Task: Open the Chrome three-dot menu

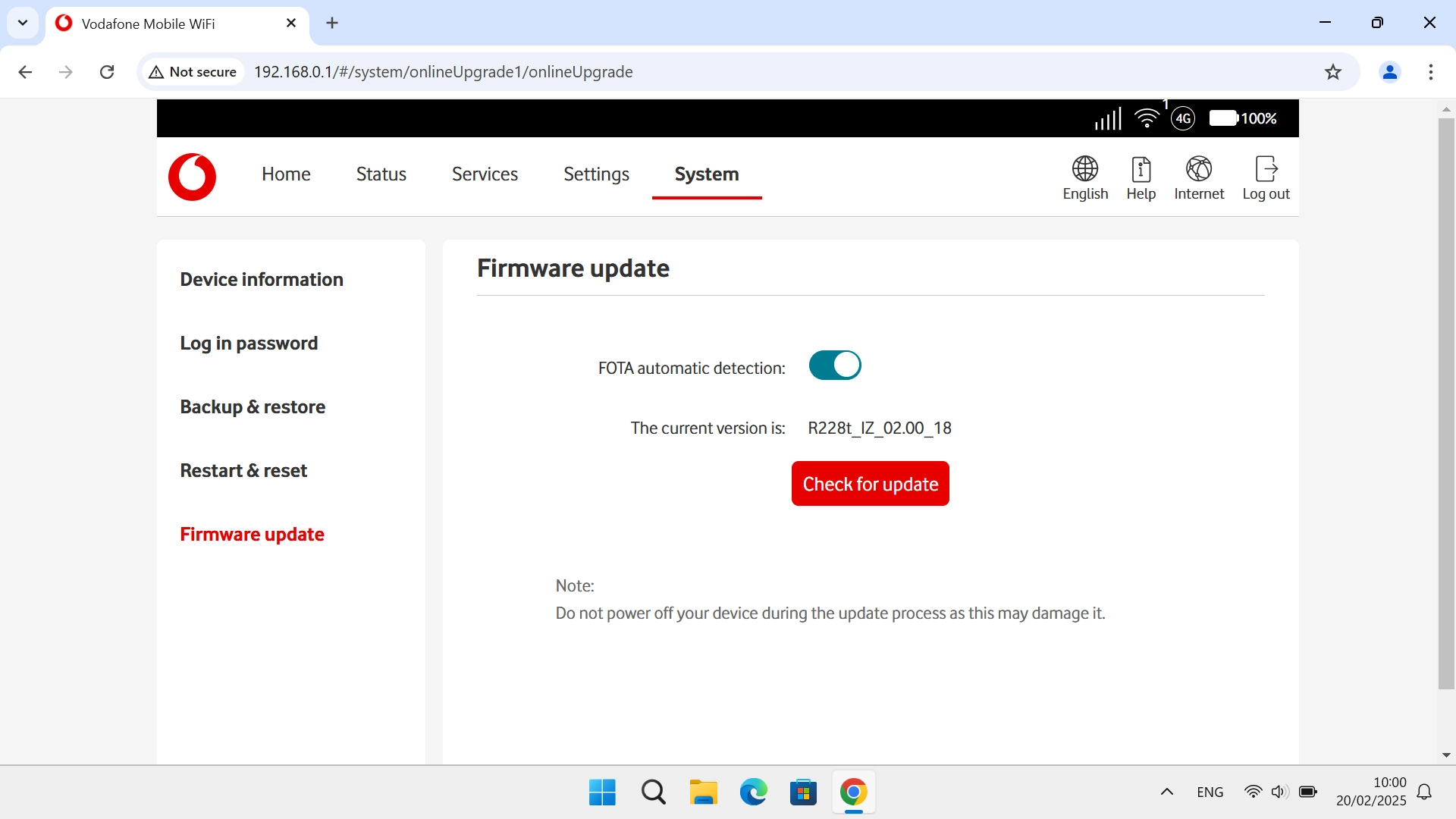Action: click(x=1431, y=72)
